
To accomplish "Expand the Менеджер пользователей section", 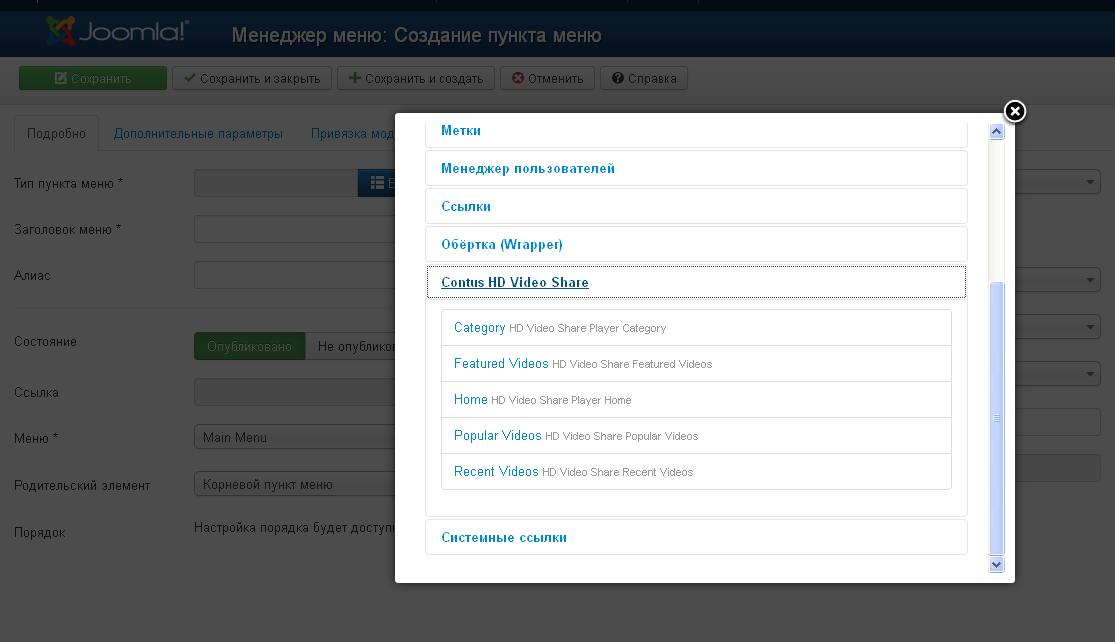I will coord(528,168).
